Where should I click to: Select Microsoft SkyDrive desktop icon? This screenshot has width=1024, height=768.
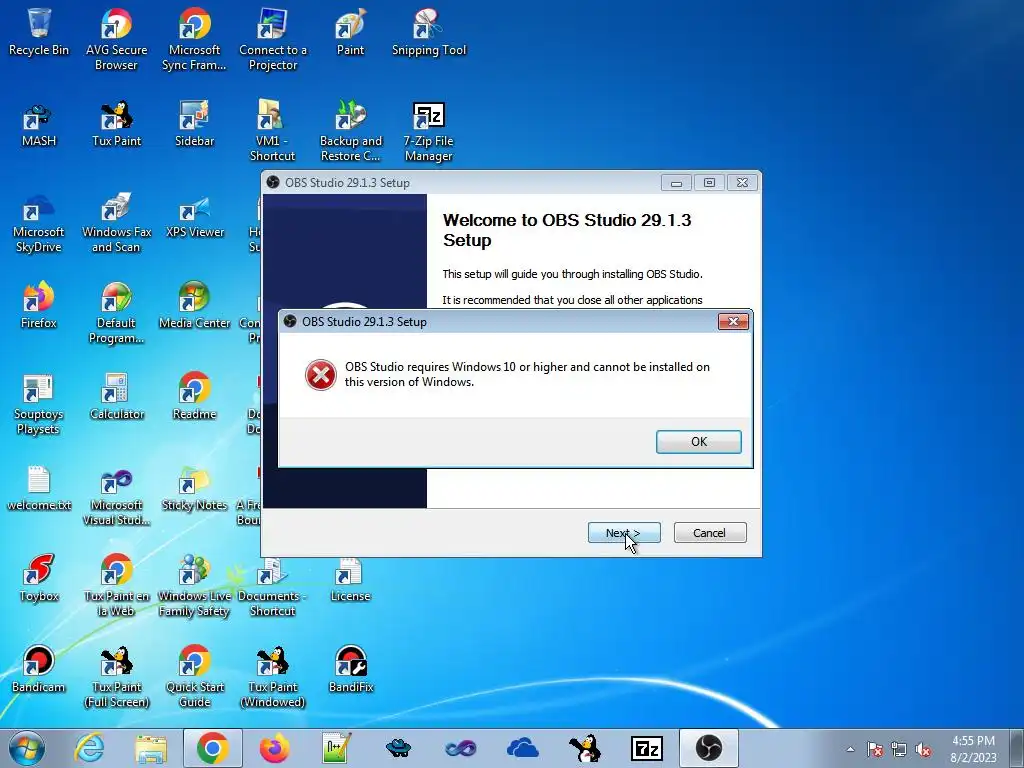tap(39, 222)
